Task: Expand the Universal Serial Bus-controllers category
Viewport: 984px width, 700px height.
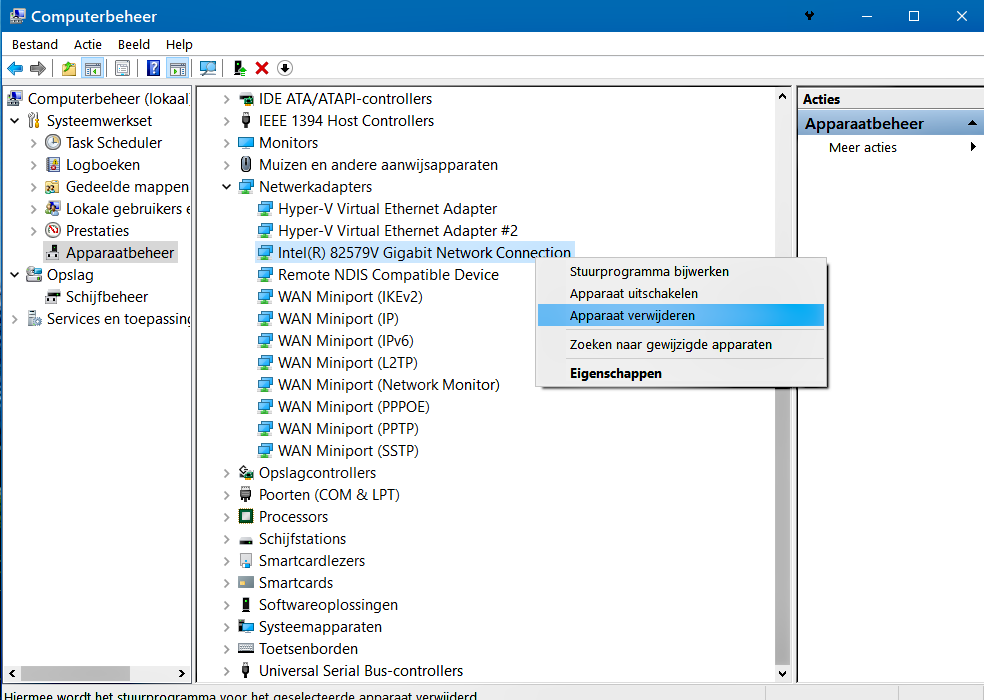Action: 227,670
